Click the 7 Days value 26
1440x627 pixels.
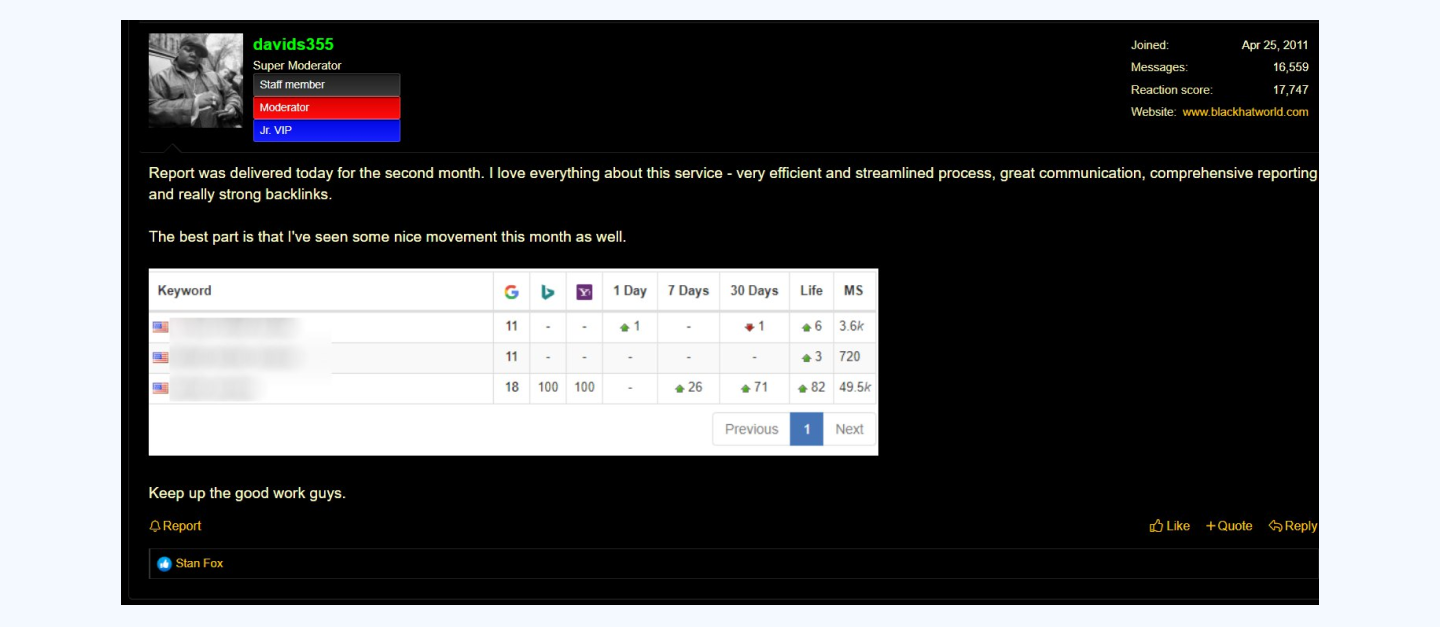tap(687, 387)
